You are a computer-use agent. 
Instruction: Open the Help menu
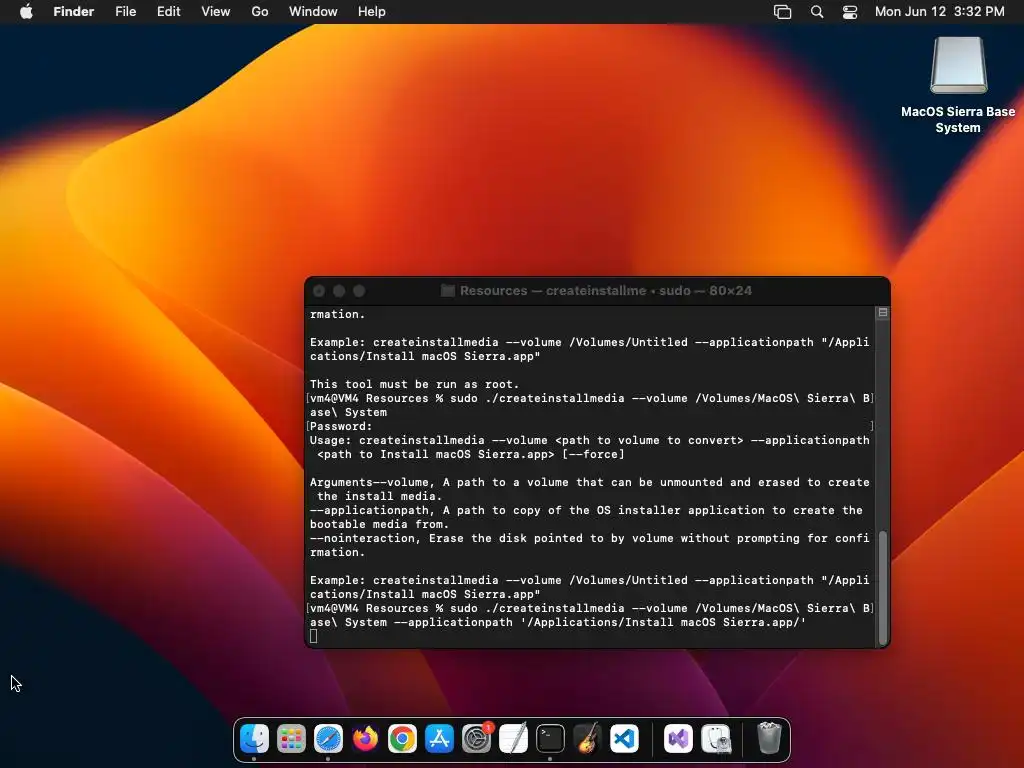pyautogui.click(x=372, y=11)
